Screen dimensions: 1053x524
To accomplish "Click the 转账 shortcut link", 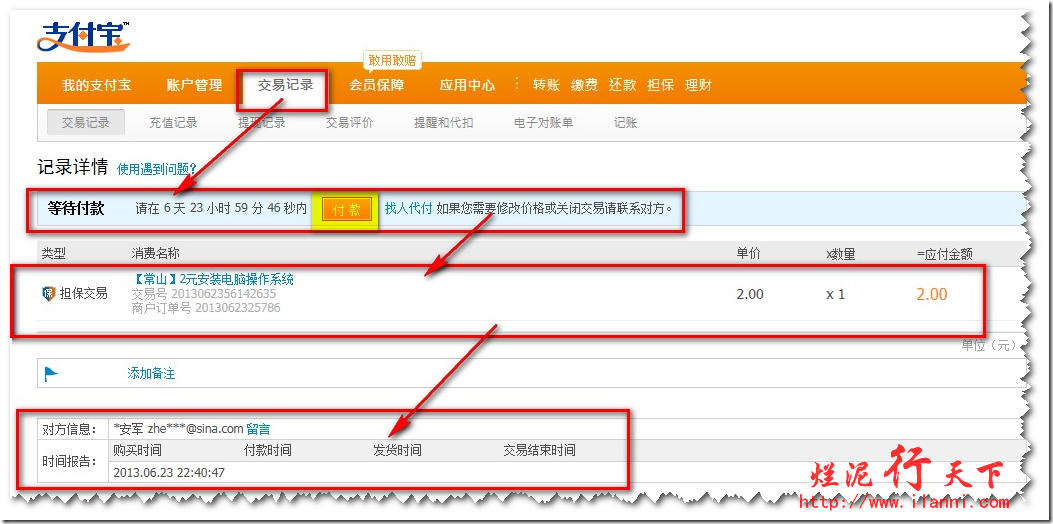I will point(546,85).
